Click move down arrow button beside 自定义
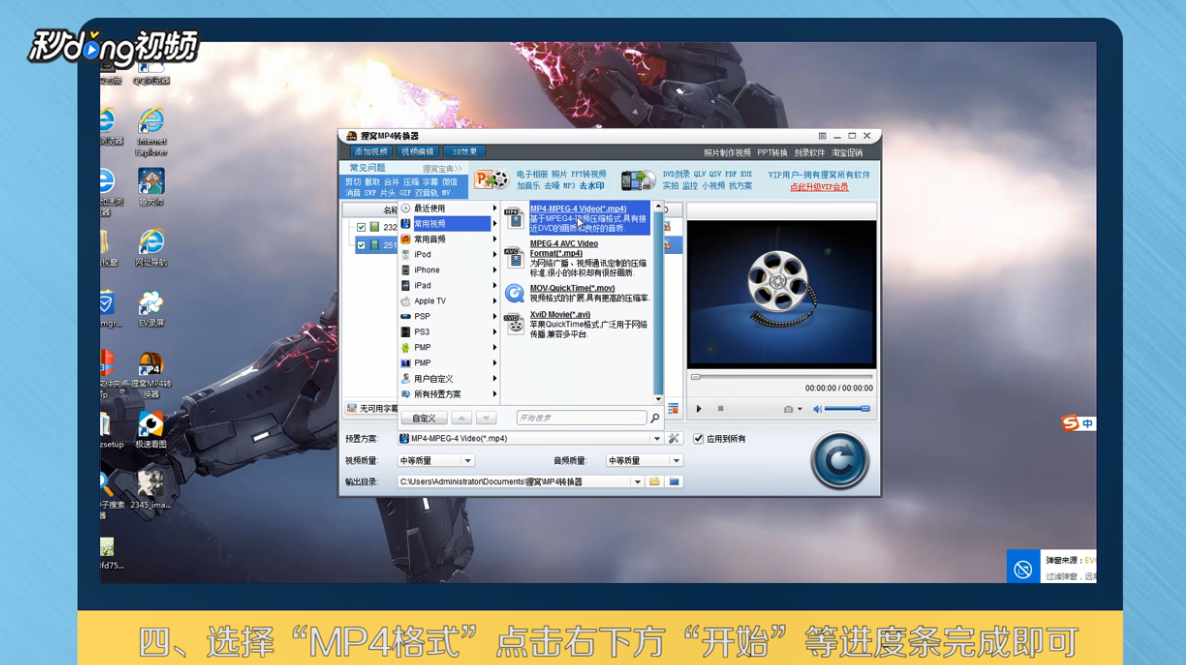This screenshot has height=665, width=1186. point(486,418)
